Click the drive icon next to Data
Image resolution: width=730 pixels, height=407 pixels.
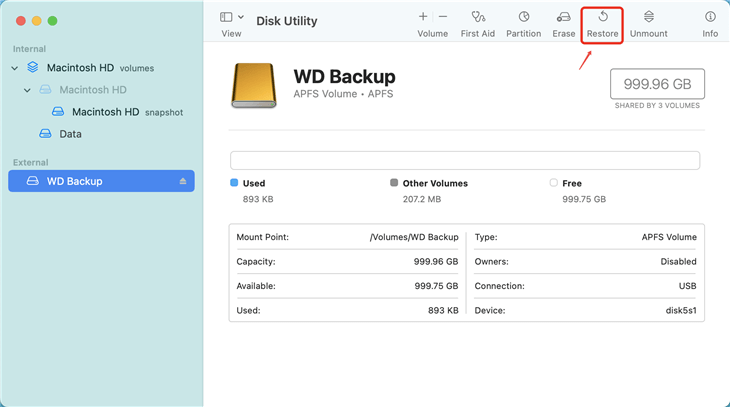[x=45, y=134]
